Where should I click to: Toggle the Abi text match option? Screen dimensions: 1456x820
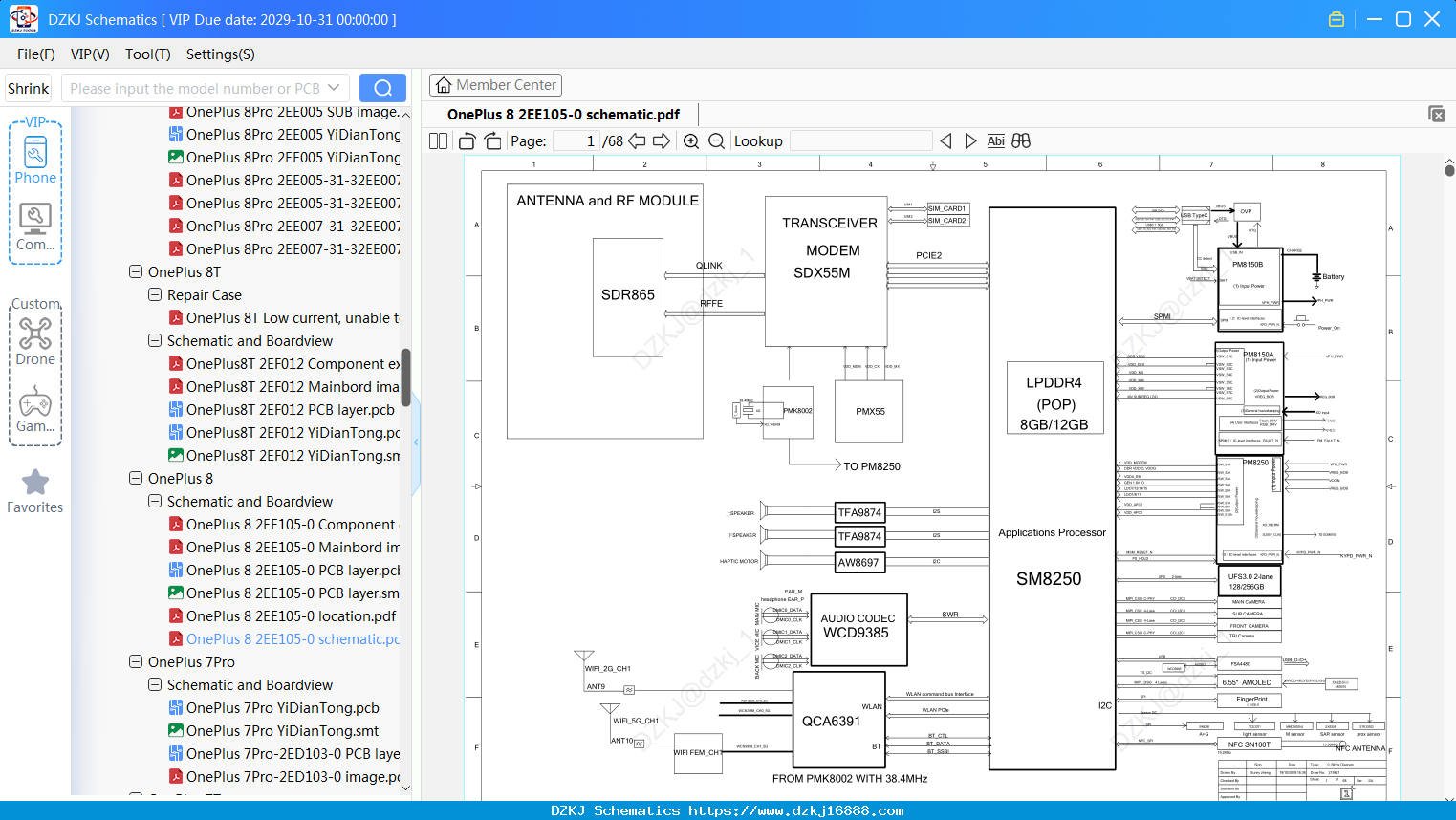(995, 140)
